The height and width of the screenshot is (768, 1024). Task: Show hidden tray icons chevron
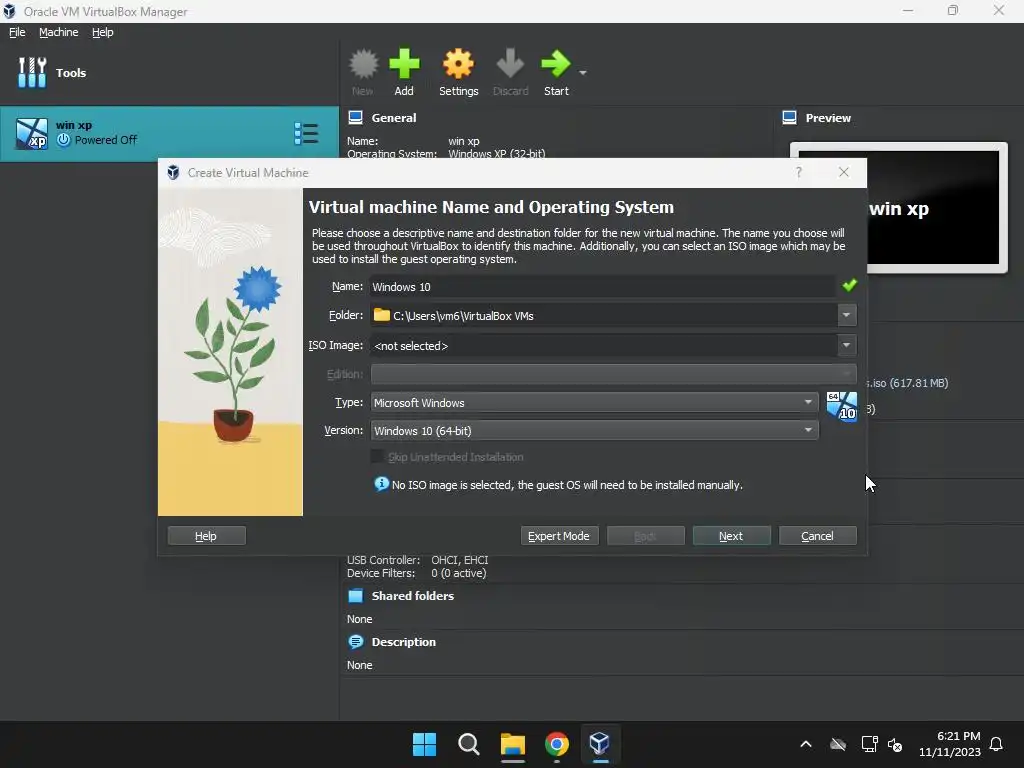806,744
